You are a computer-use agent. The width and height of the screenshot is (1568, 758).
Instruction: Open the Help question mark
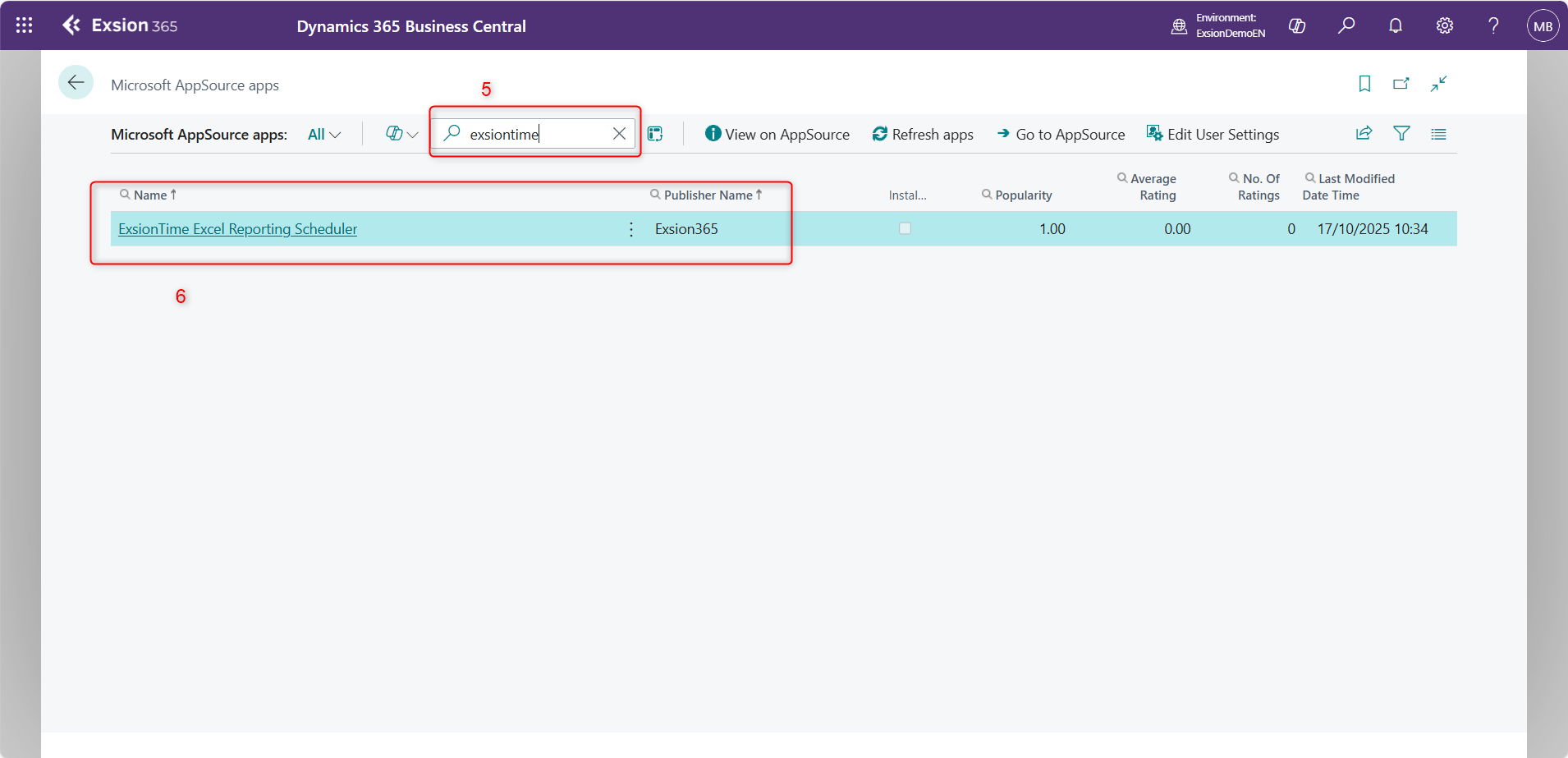pos(1494,25)
